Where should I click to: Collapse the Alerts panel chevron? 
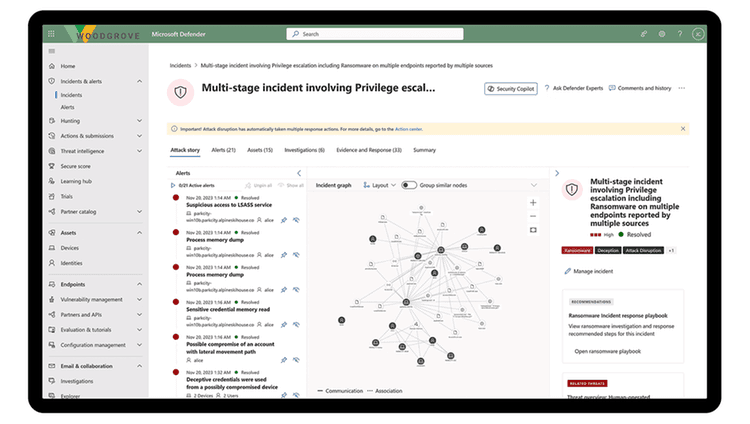[299, 173]
